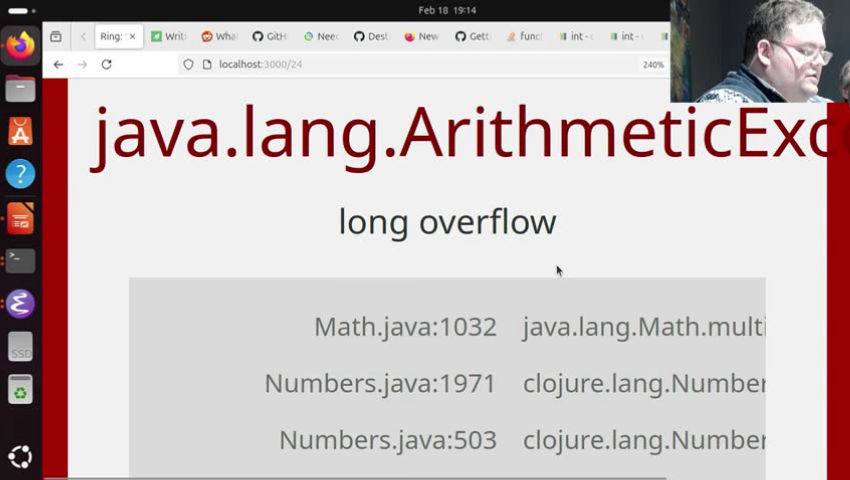Click the Numbers.java:1971 trace entry

pos(380,384)
